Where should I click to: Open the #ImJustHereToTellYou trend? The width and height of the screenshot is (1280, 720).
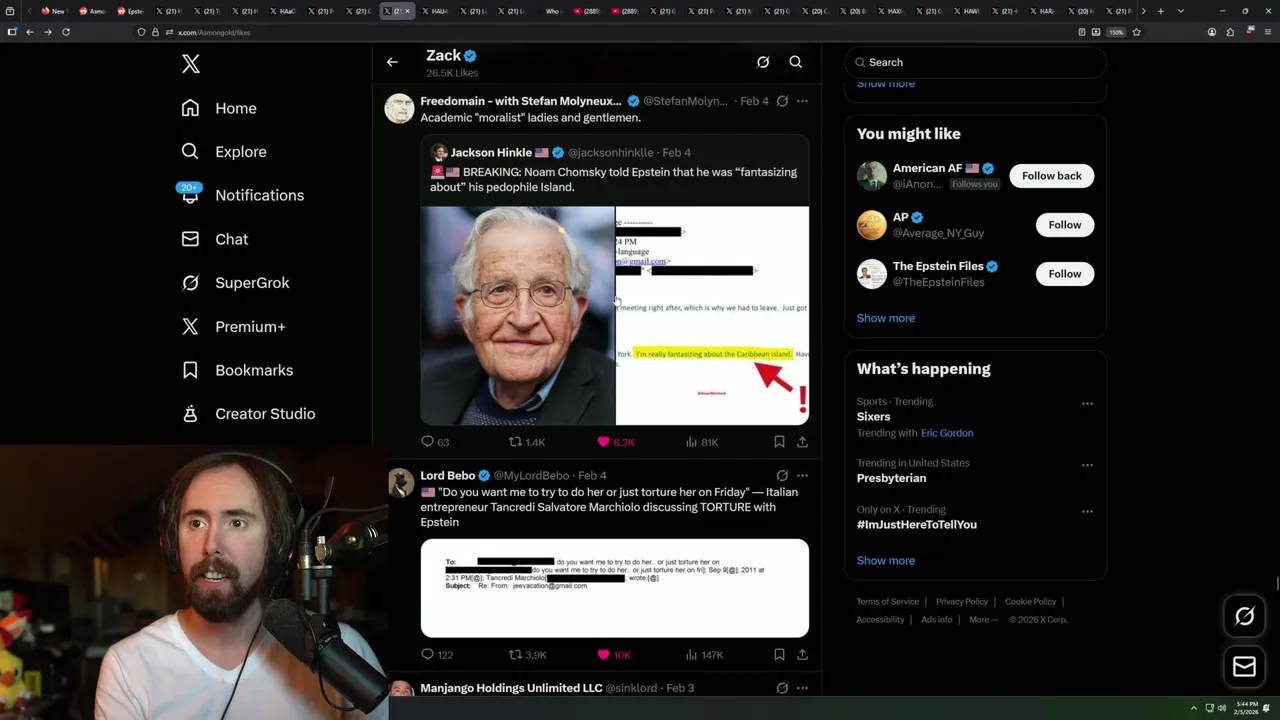(916, 525)
